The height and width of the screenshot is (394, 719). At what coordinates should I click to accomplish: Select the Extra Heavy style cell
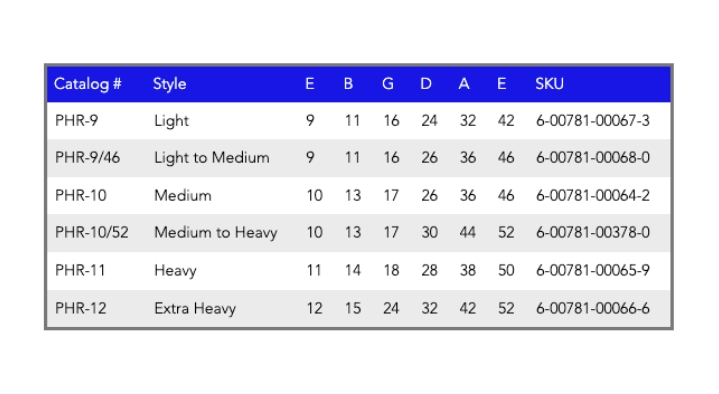click(x=195, y=308)
